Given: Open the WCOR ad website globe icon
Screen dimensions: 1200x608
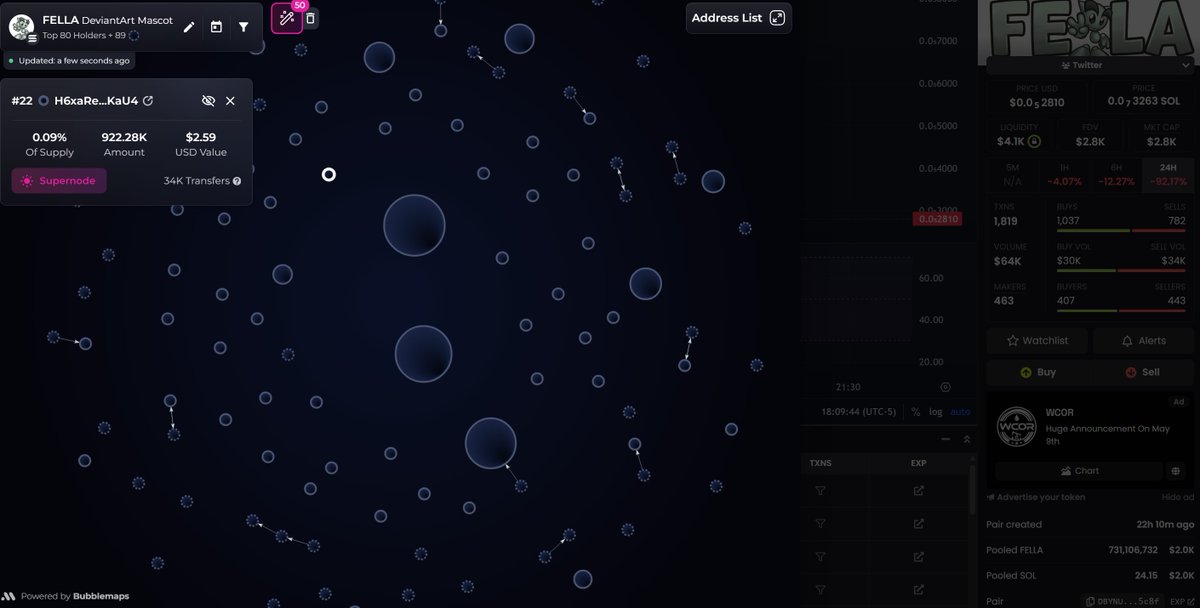Looking at the screenshot, I should 1175,471.
